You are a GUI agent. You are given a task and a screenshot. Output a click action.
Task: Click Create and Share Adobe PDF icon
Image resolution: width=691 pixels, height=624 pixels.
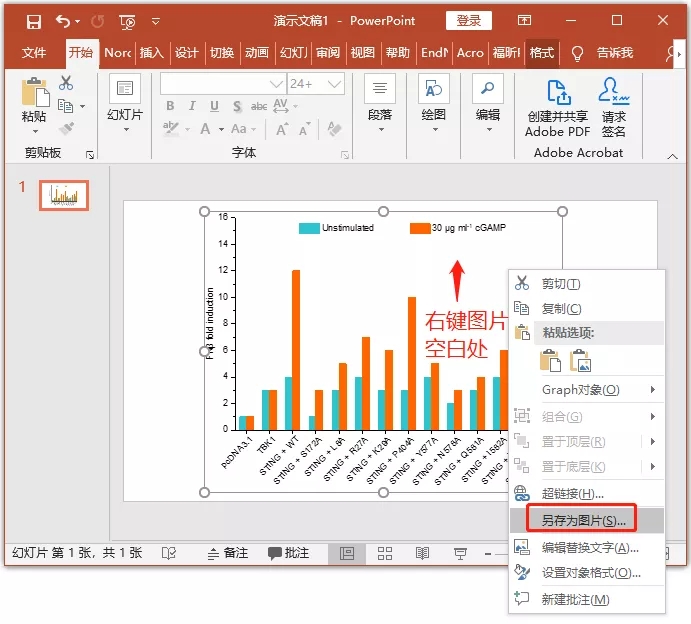tap(557, 94)
